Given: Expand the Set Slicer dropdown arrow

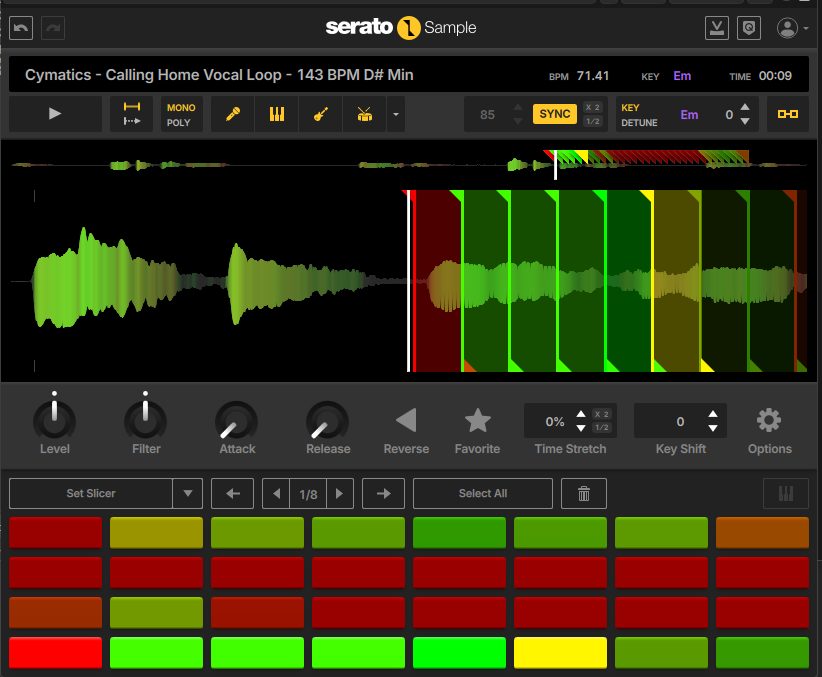Looking at the screenshot, I should (x=188, y=493).
